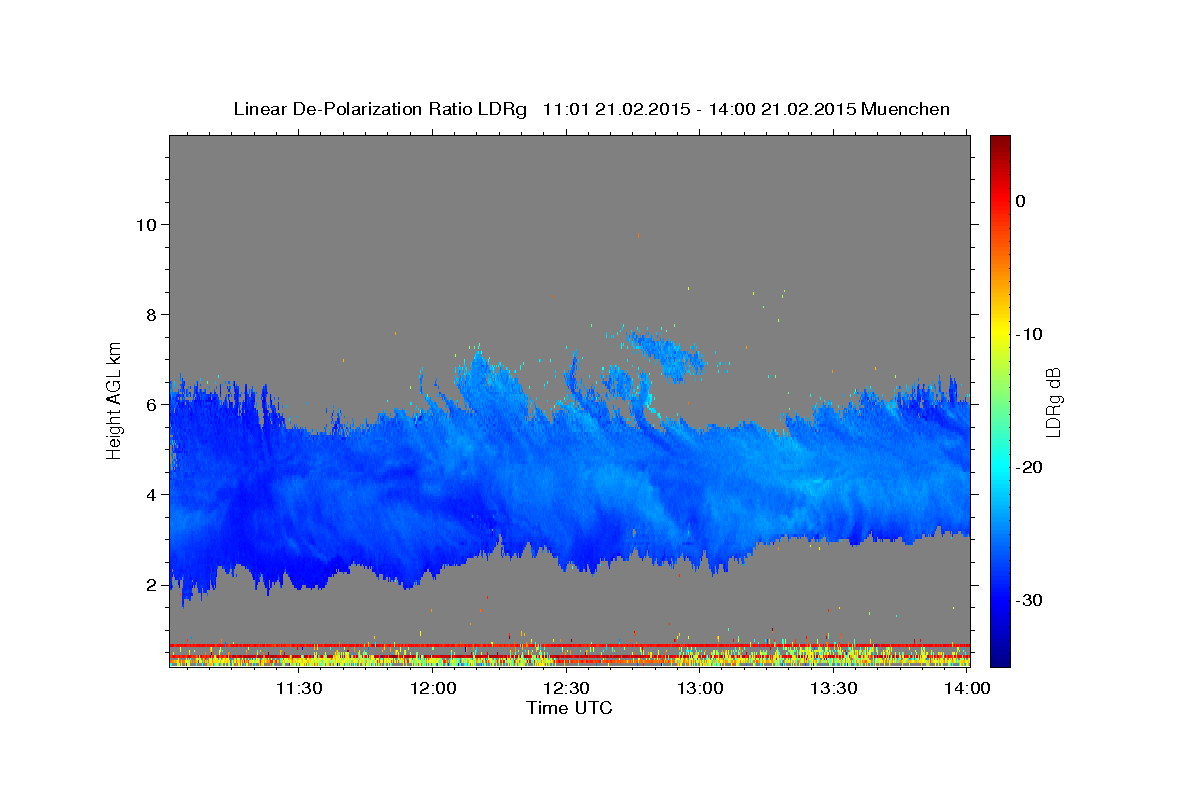Click the 13:00 time tick label
The image size is (1200, 800).
700,688
